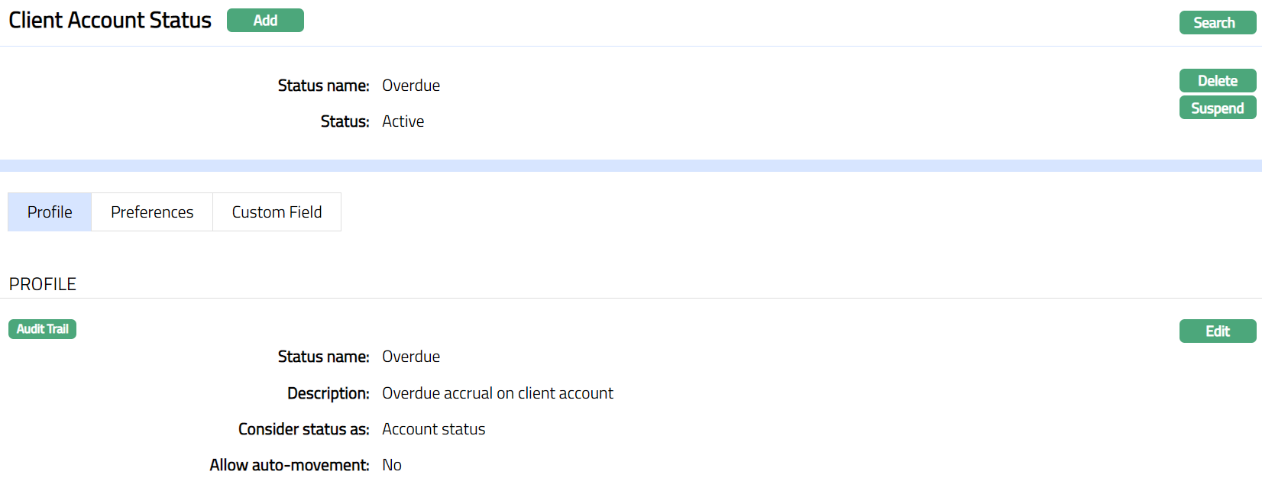1262x478 pixels.
Task: Select the 'Overdue accrual on client account' description
Action: 498,393
